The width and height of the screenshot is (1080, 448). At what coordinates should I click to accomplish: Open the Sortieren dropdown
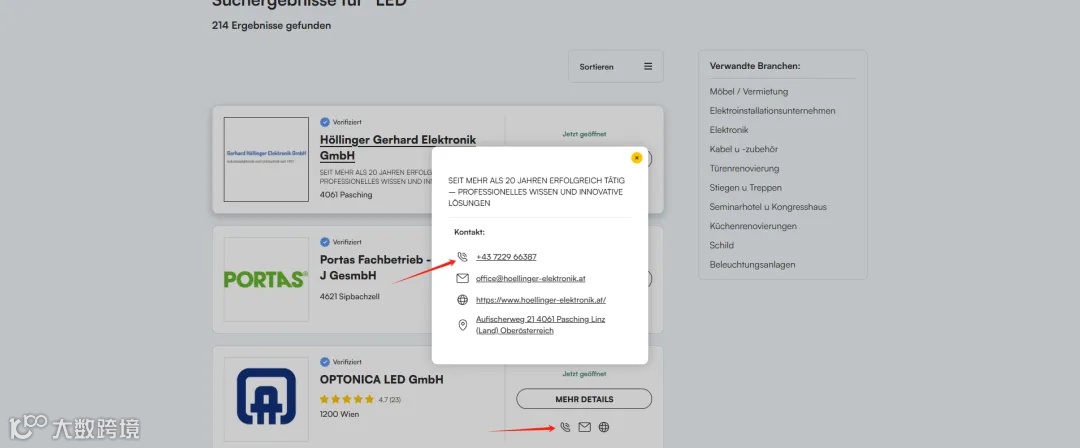616,67
